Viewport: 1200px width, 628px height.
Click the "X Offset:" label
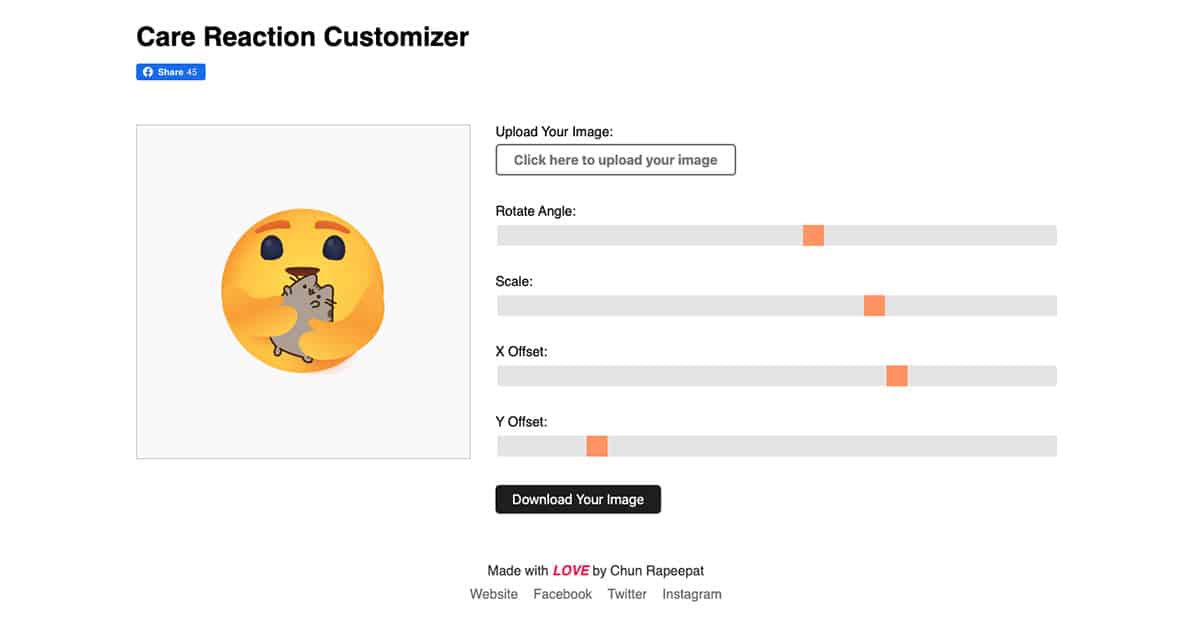(522, 352)
